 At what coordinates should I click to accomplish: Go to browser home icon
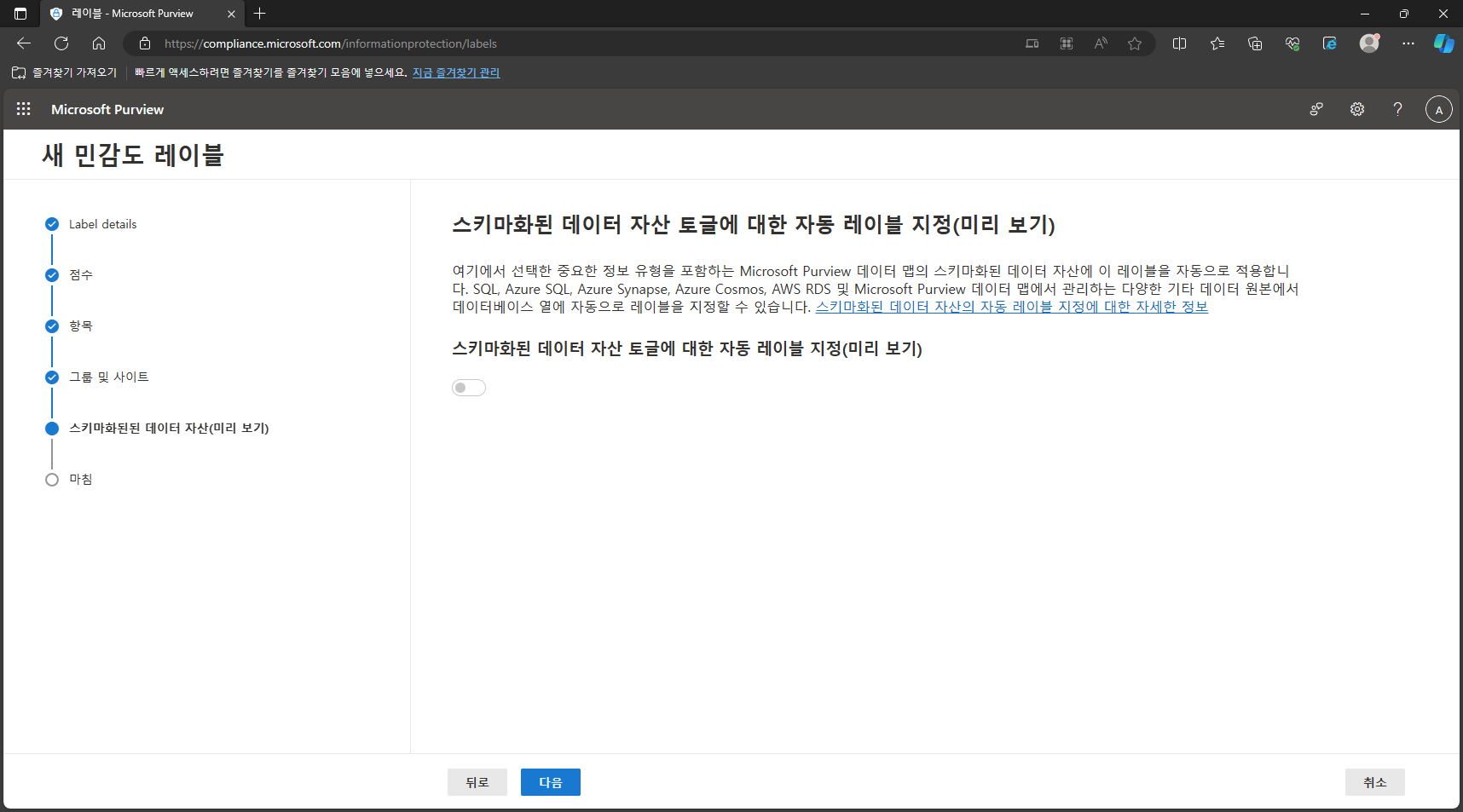[99, 43]
